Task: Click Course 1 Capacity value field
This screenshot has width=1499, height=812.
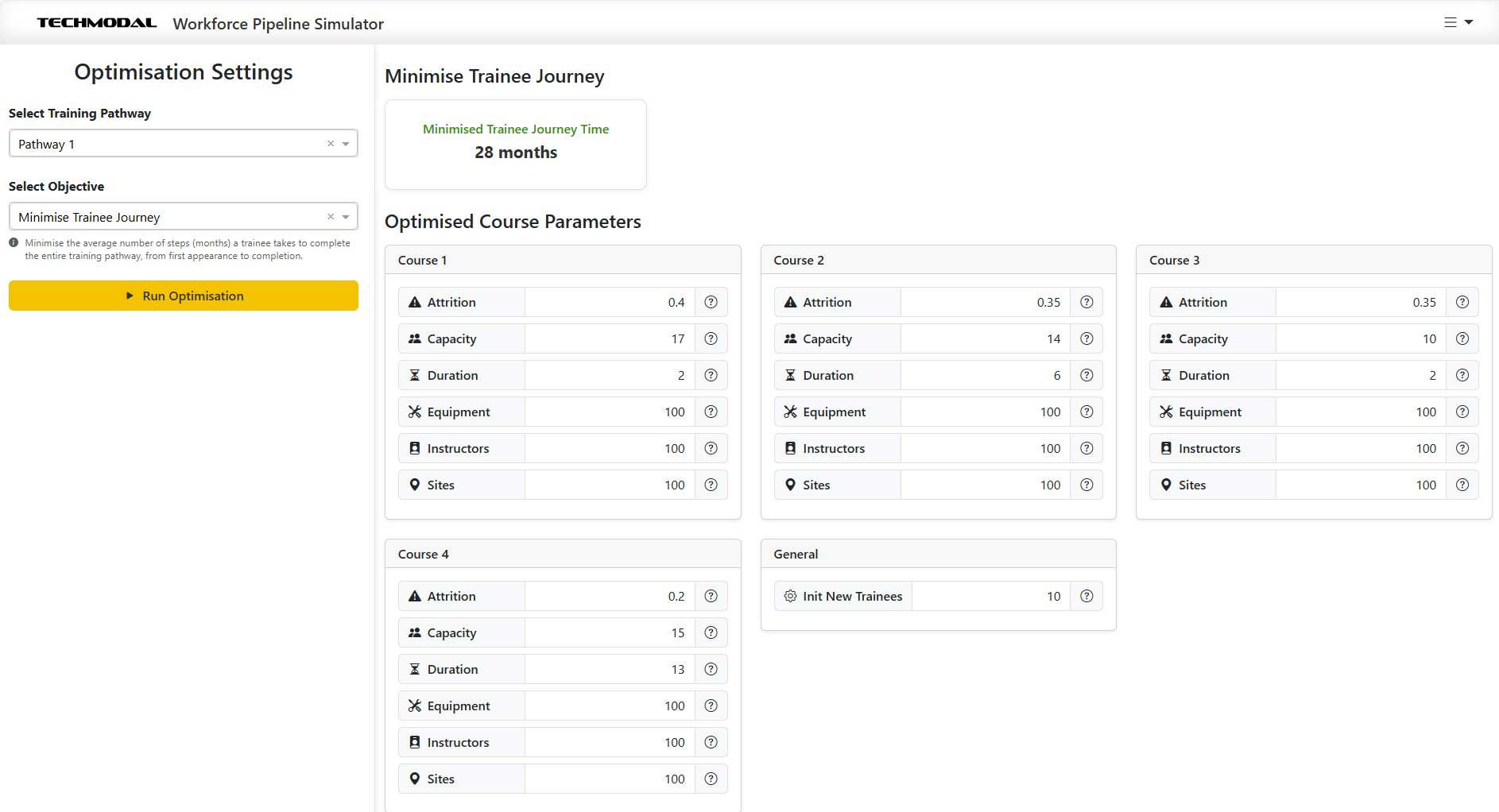Action: 609,338
